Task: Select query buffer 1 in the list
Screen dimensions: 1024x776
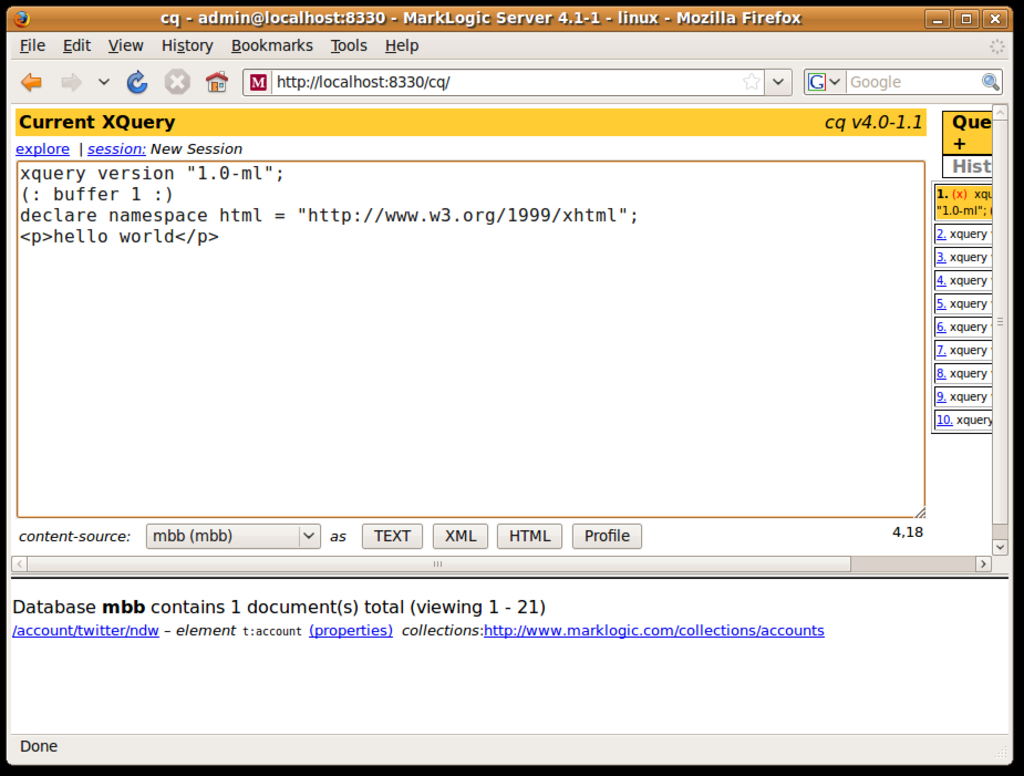Action: point(963,202)
